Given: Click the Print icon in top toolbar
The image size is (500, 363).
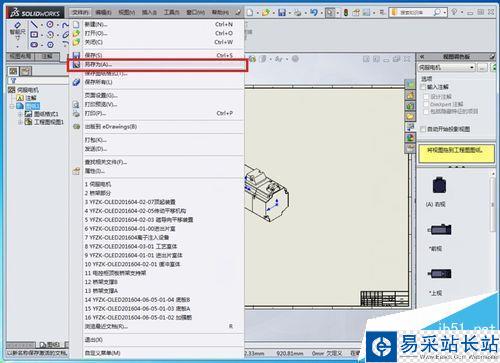Looking at the screenshot, I should 298,13.
